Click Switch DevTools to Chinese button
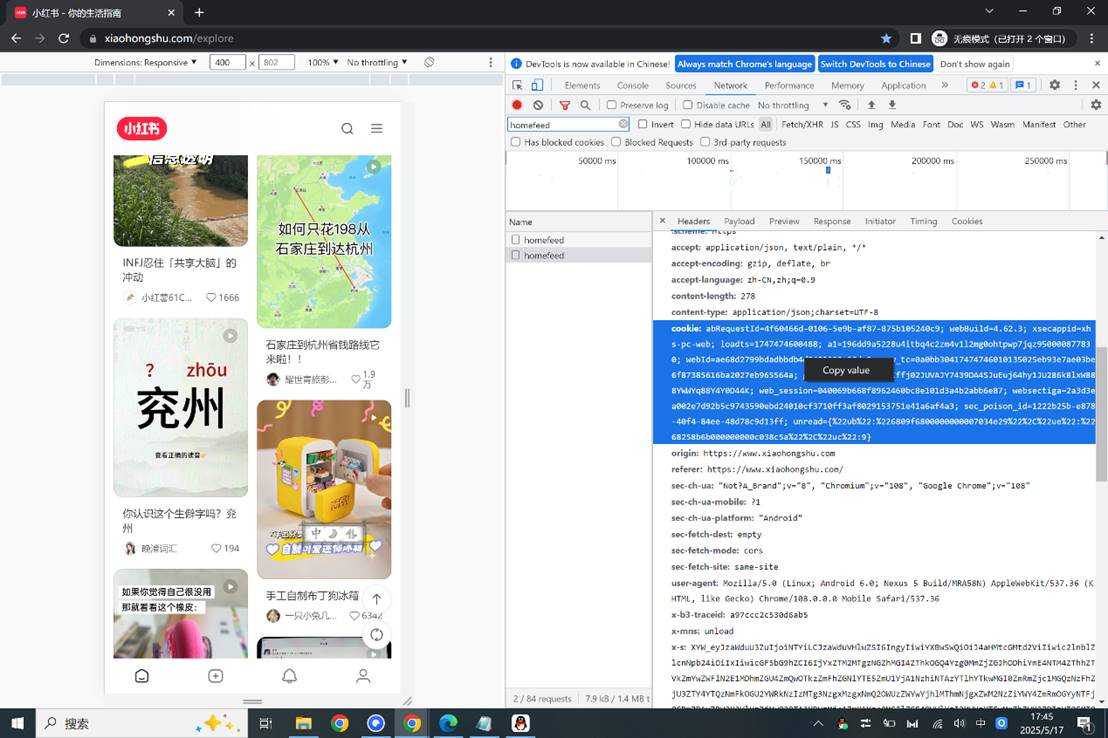1108x738 pixels. tap(876, 64)
